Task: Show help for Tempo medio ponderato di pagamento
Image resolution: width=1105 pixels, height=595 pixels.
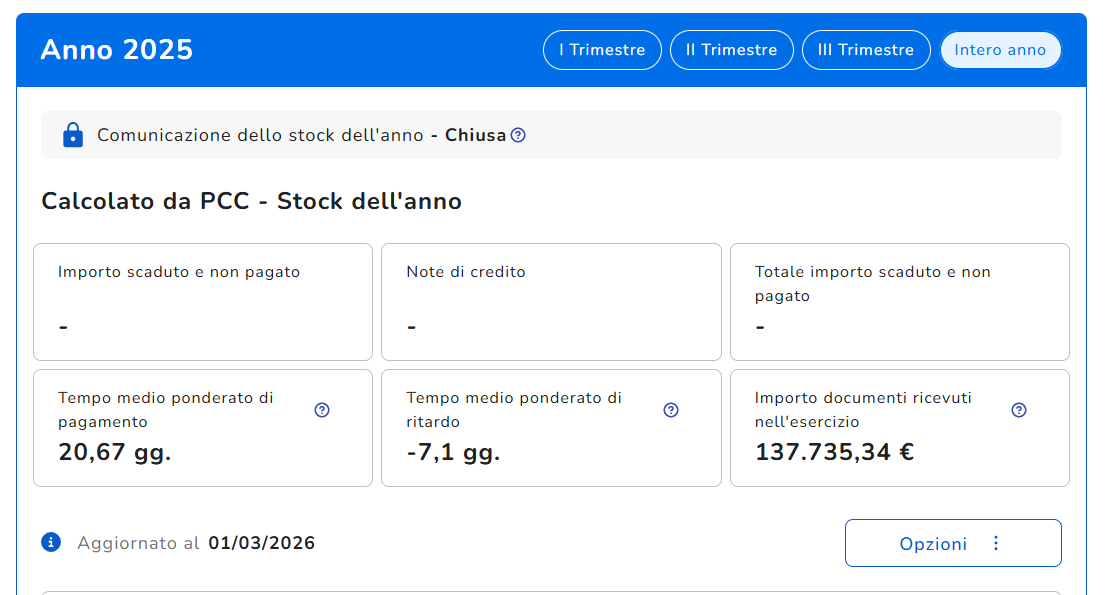Action: point(322,410)
